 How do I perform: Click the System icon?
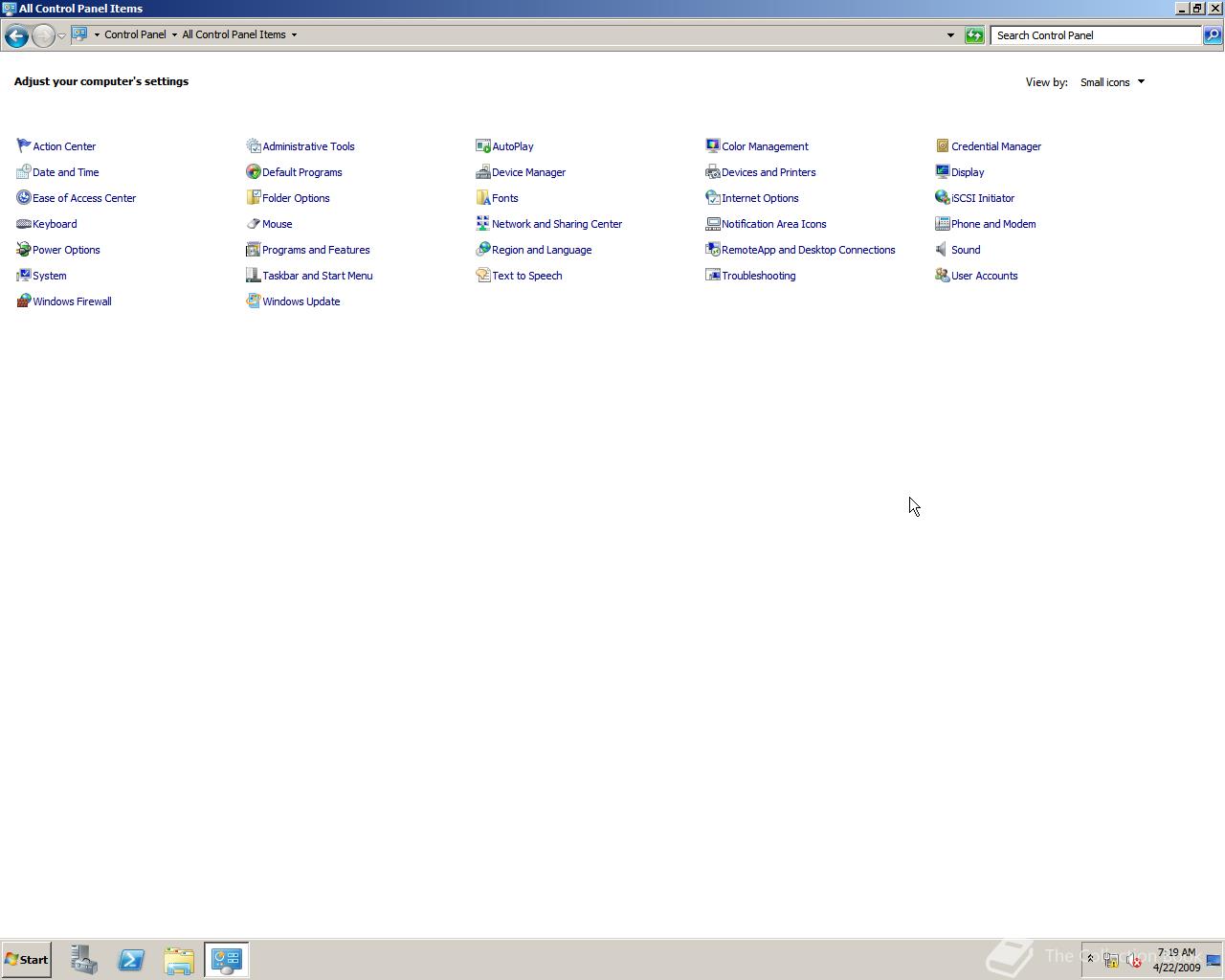[x=24, y=276]
